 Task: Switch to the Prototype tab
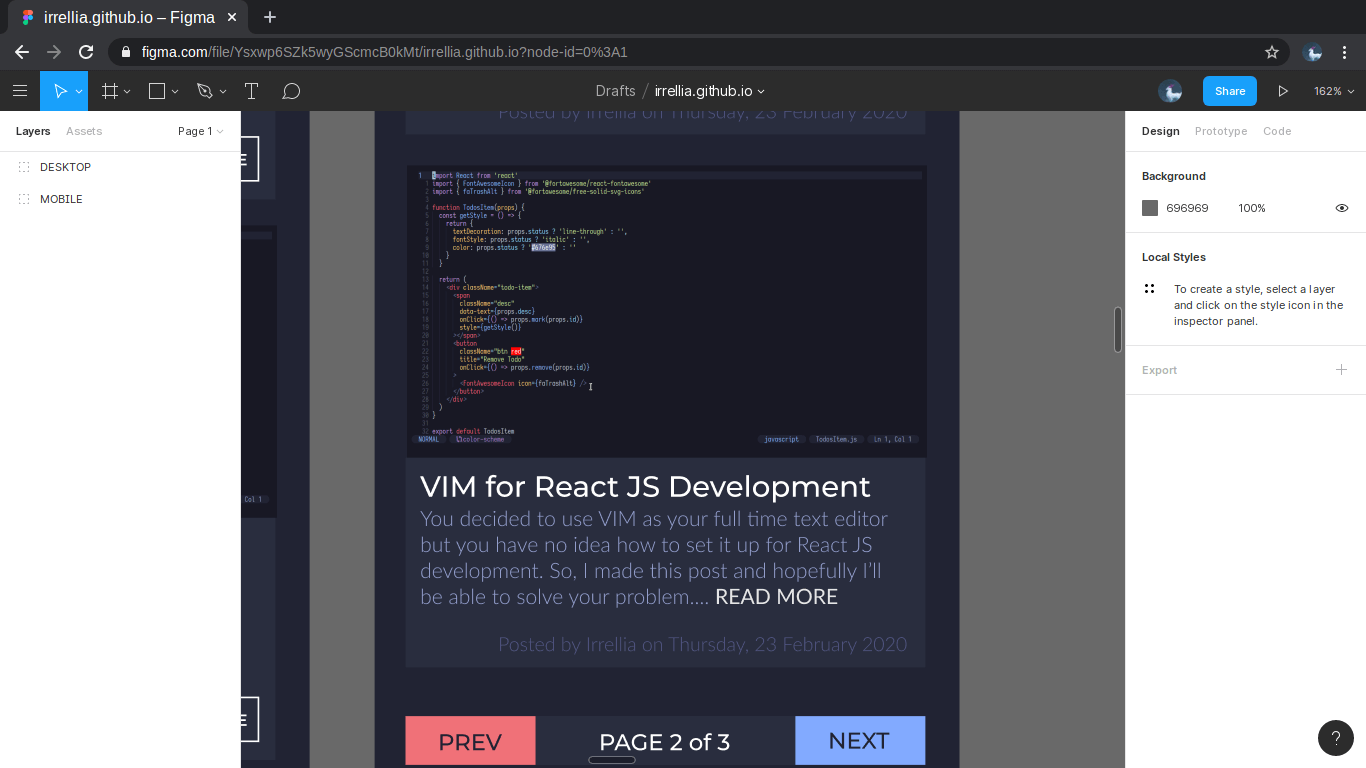pyautogui.click(x=1220, y=131)
